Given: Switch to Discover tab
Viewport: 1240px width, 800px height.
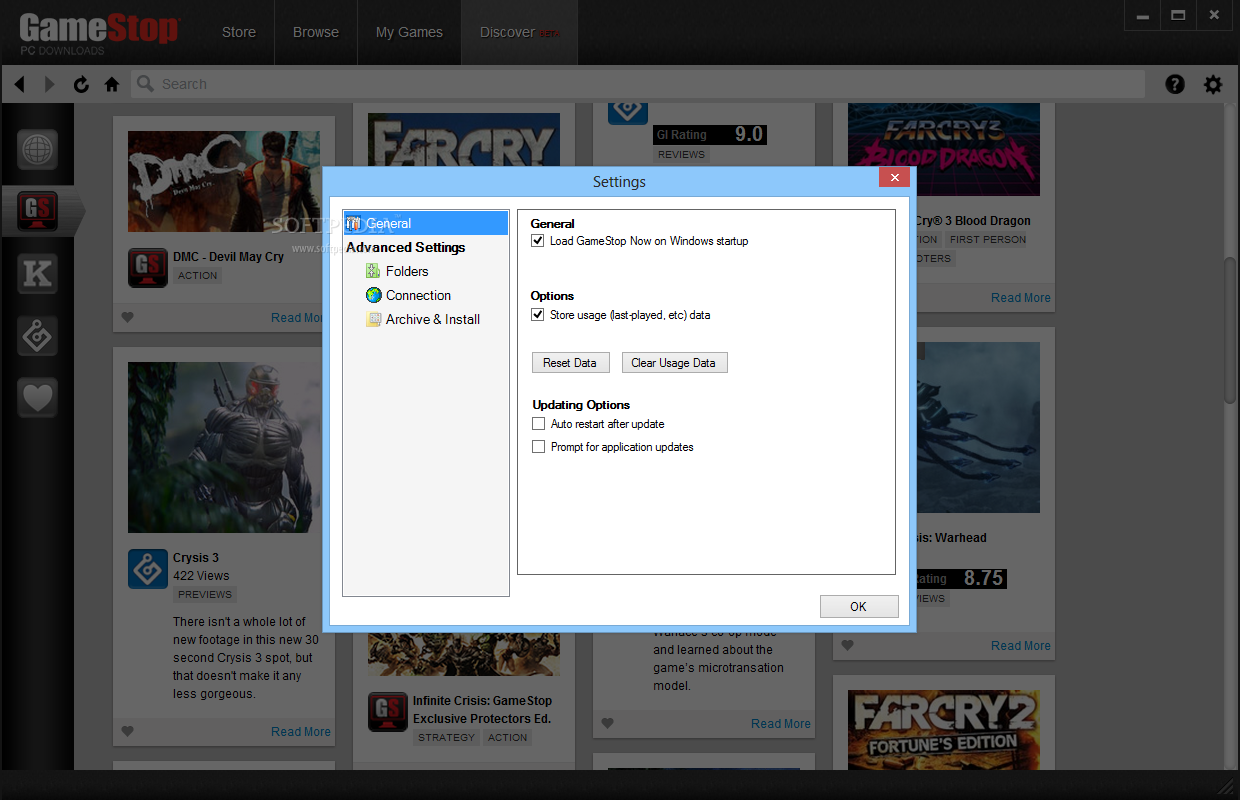Looking at the screenshot, I should (519, 32).
